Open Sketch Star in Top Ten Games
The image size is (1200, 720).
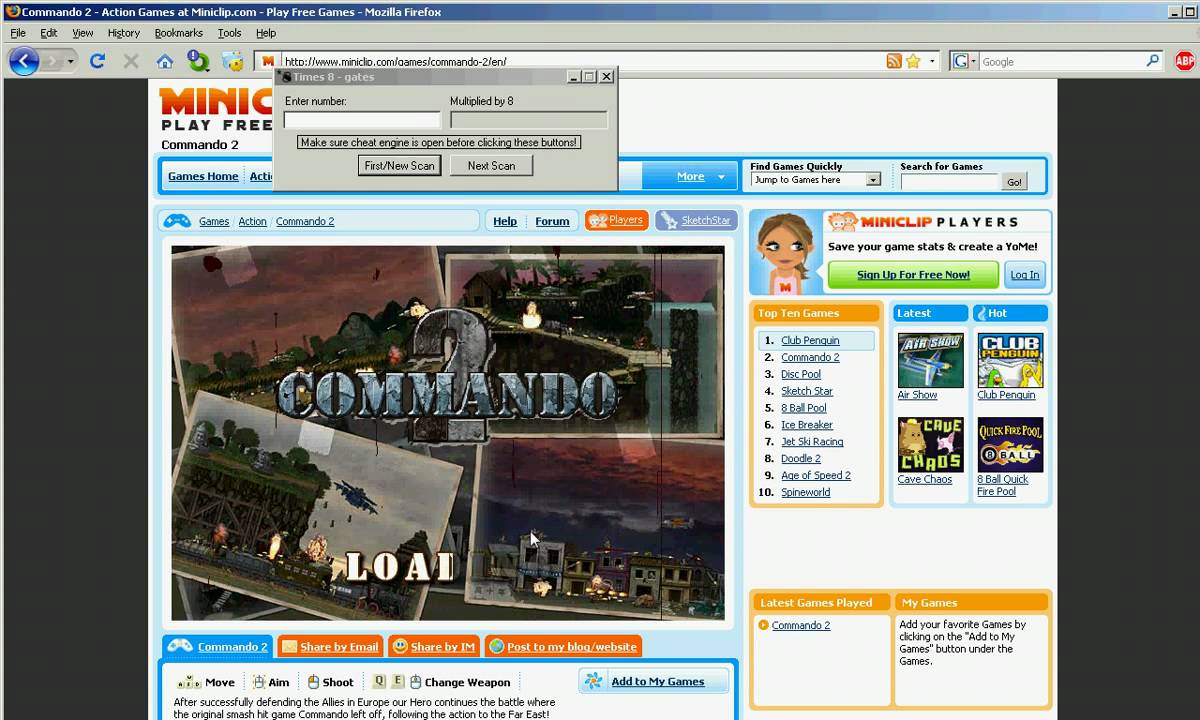coord(807,391)
